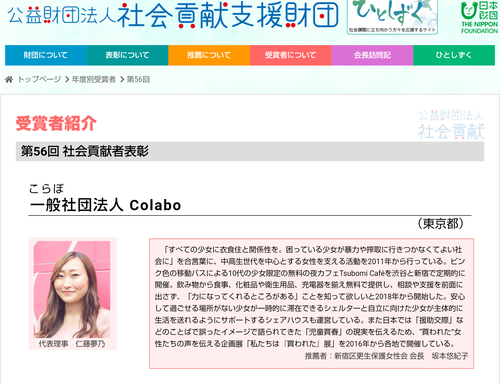
Task: Click the 第56回 breadcrumb entry
Action: [x=138, y=79]
